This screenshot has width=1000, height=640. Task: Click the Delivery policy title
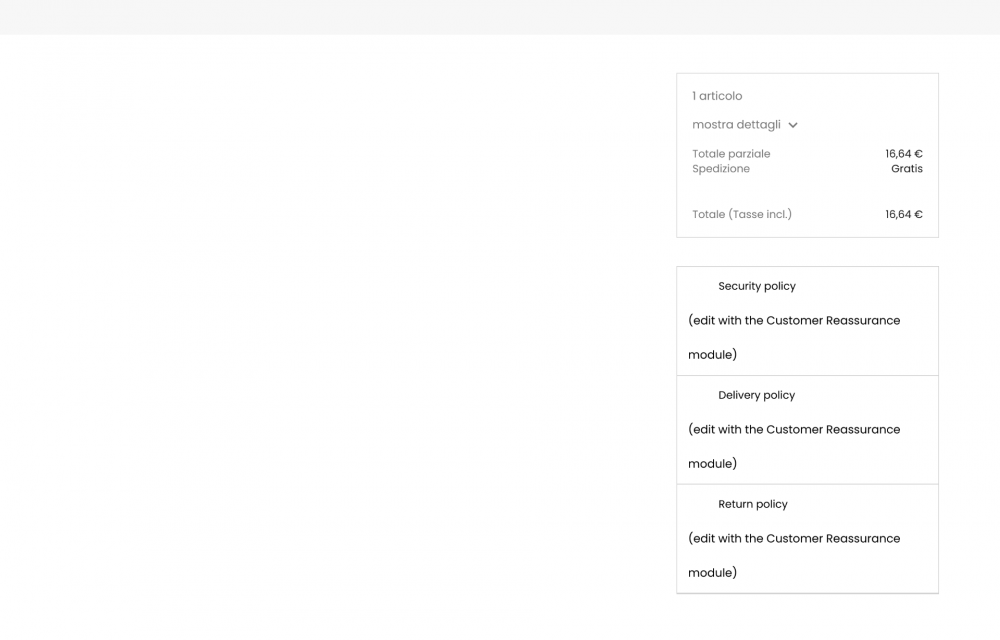coord(756,395)
